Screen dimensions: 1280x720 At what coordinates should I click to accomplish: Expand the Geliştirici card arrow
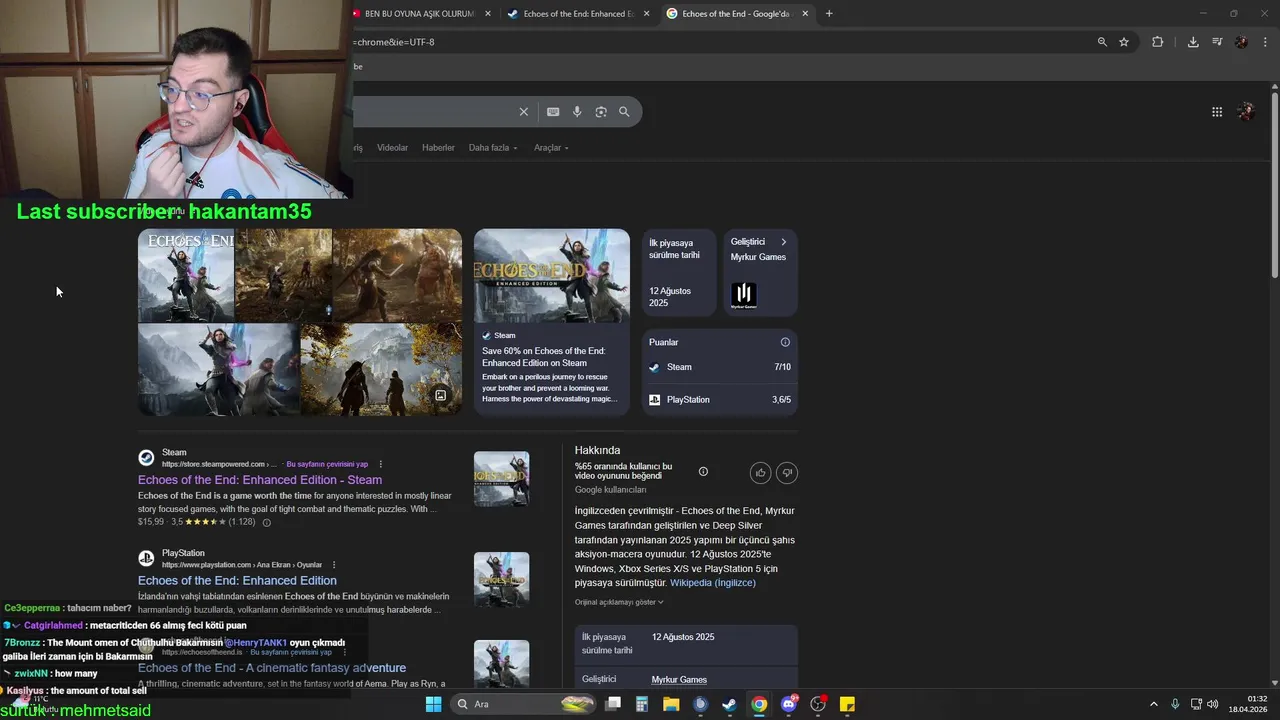(783, 242)
